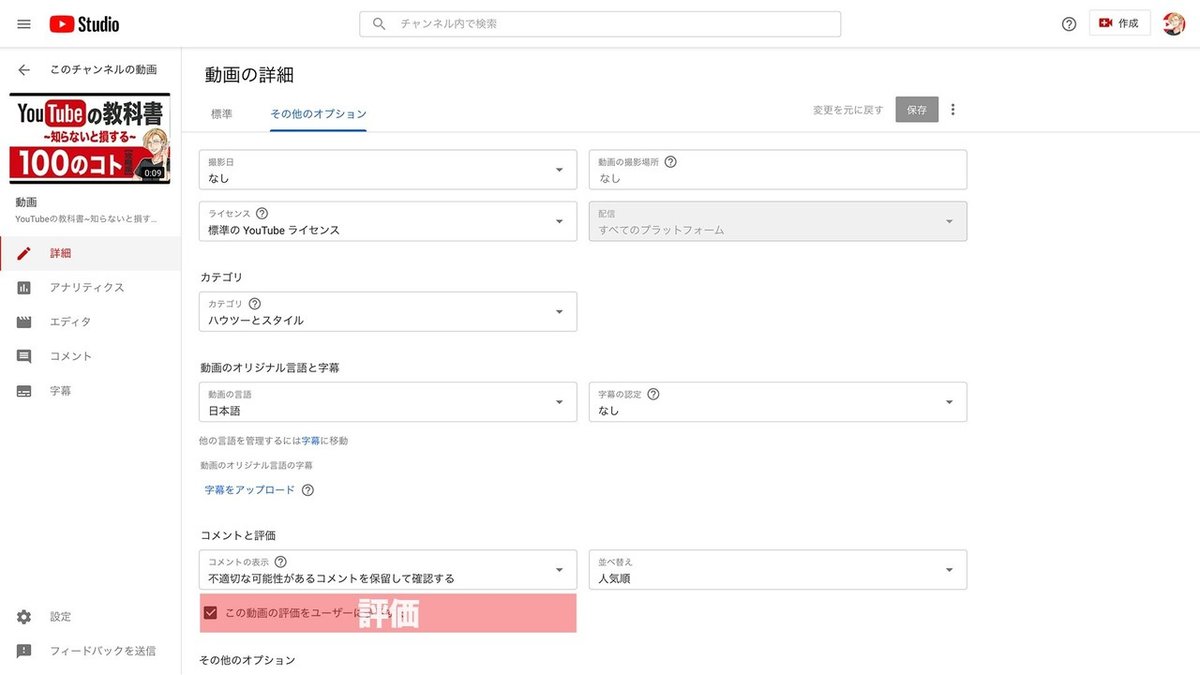Click 変更を元に戻す to undo changes
Image resolution: width=1200 pixels, height=675 pixels.
click(848, 110)
